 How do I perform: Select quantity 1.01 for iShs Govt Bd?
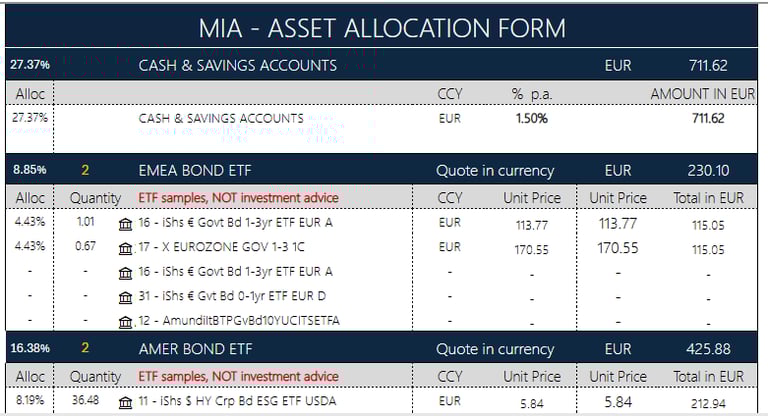[x=86, y=221]
